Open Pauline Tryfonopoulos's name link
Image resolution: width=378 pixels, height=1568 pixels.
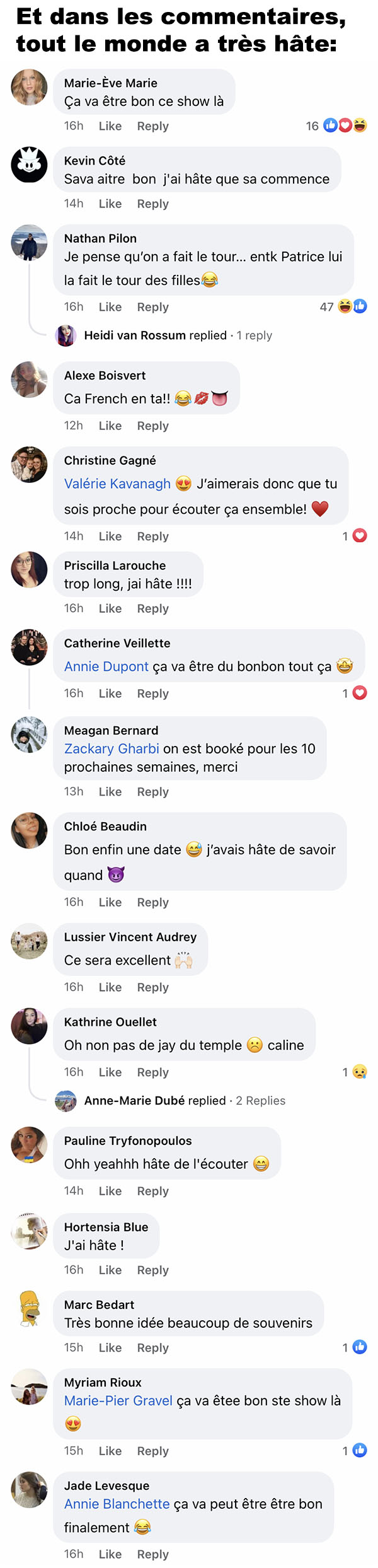[x=128, y=1141]
